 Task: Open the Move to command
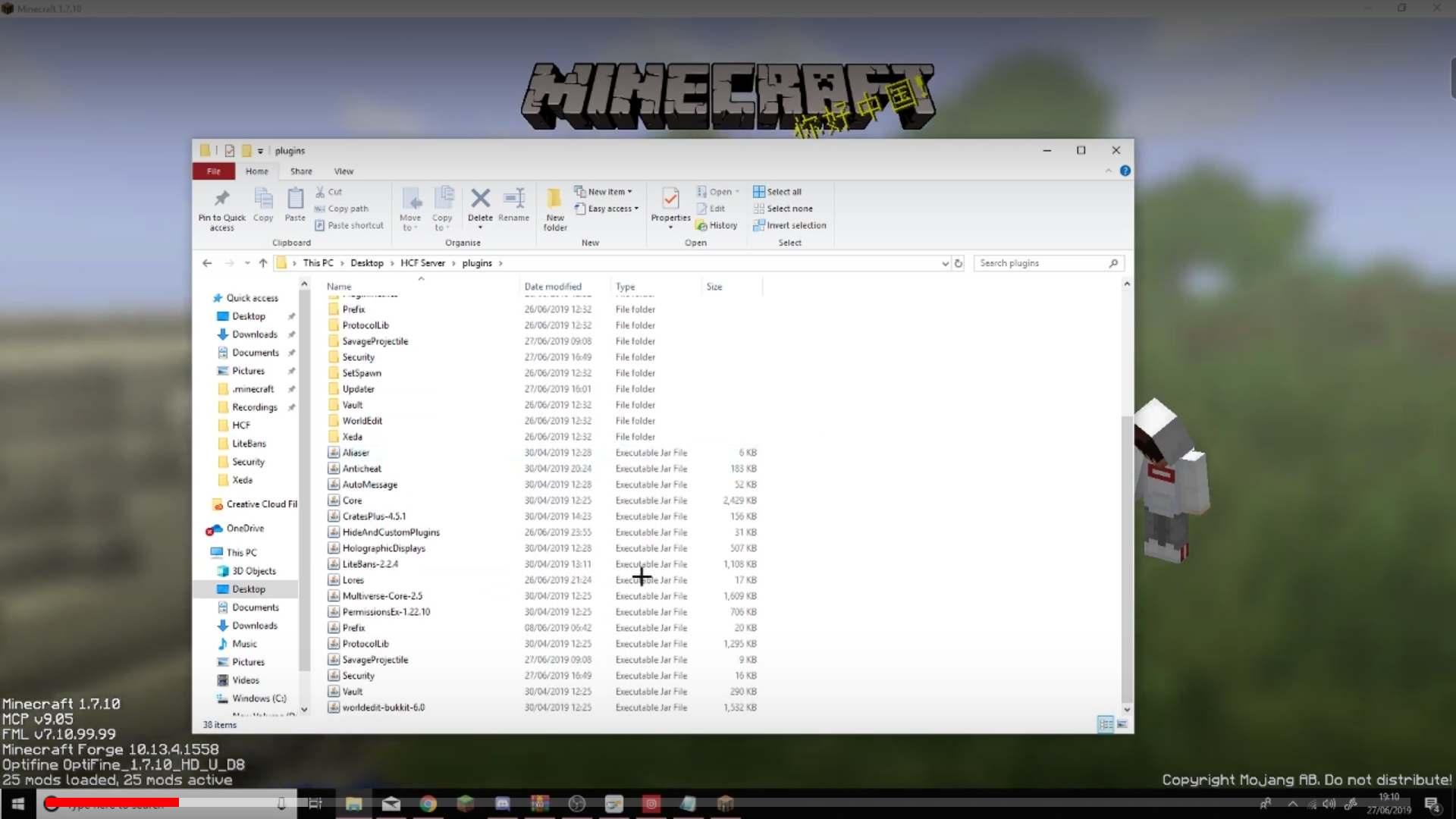click(410, 209)
